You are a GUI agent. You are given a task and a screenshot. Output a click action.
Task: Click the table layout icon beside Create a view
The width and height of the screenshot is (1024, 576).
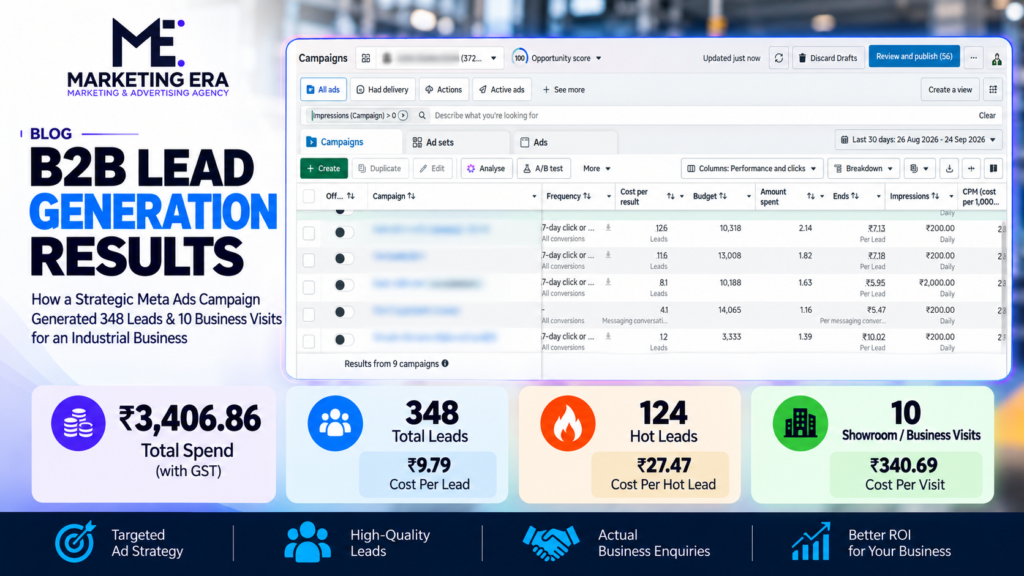point(993,89)
